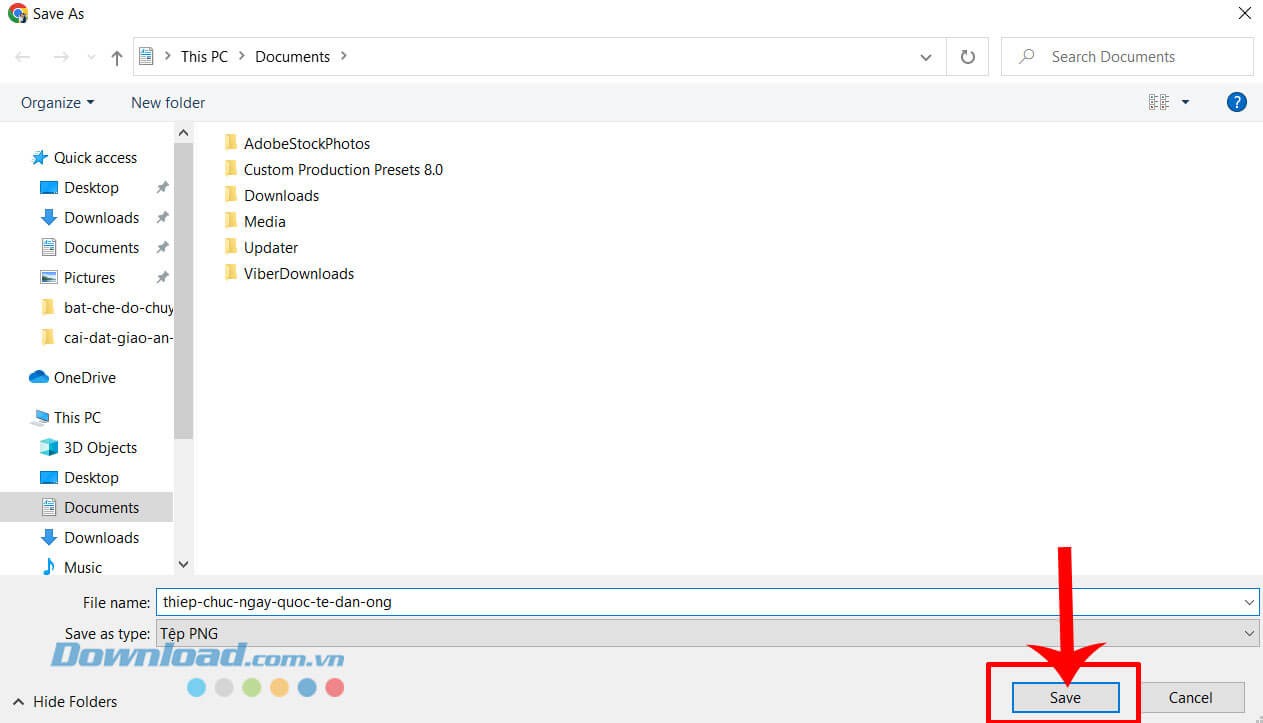Select Music in the navigation tree
The height and width of the screenshot is (723, 1263).
83,567
